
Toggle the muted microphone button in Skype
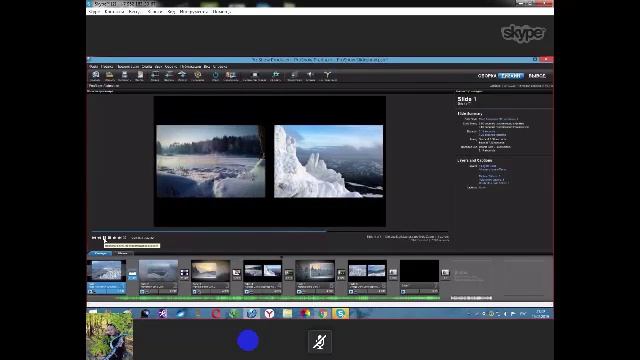pyautogui.click(x=320, y=342)
